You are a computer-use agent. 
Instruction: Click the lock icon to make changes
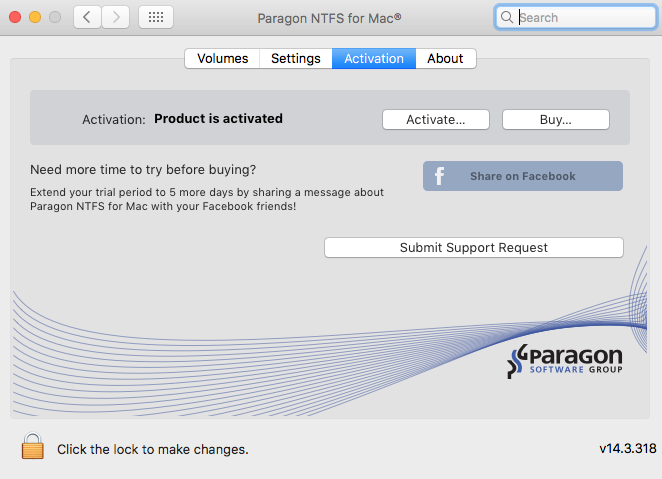coord(33,446)
